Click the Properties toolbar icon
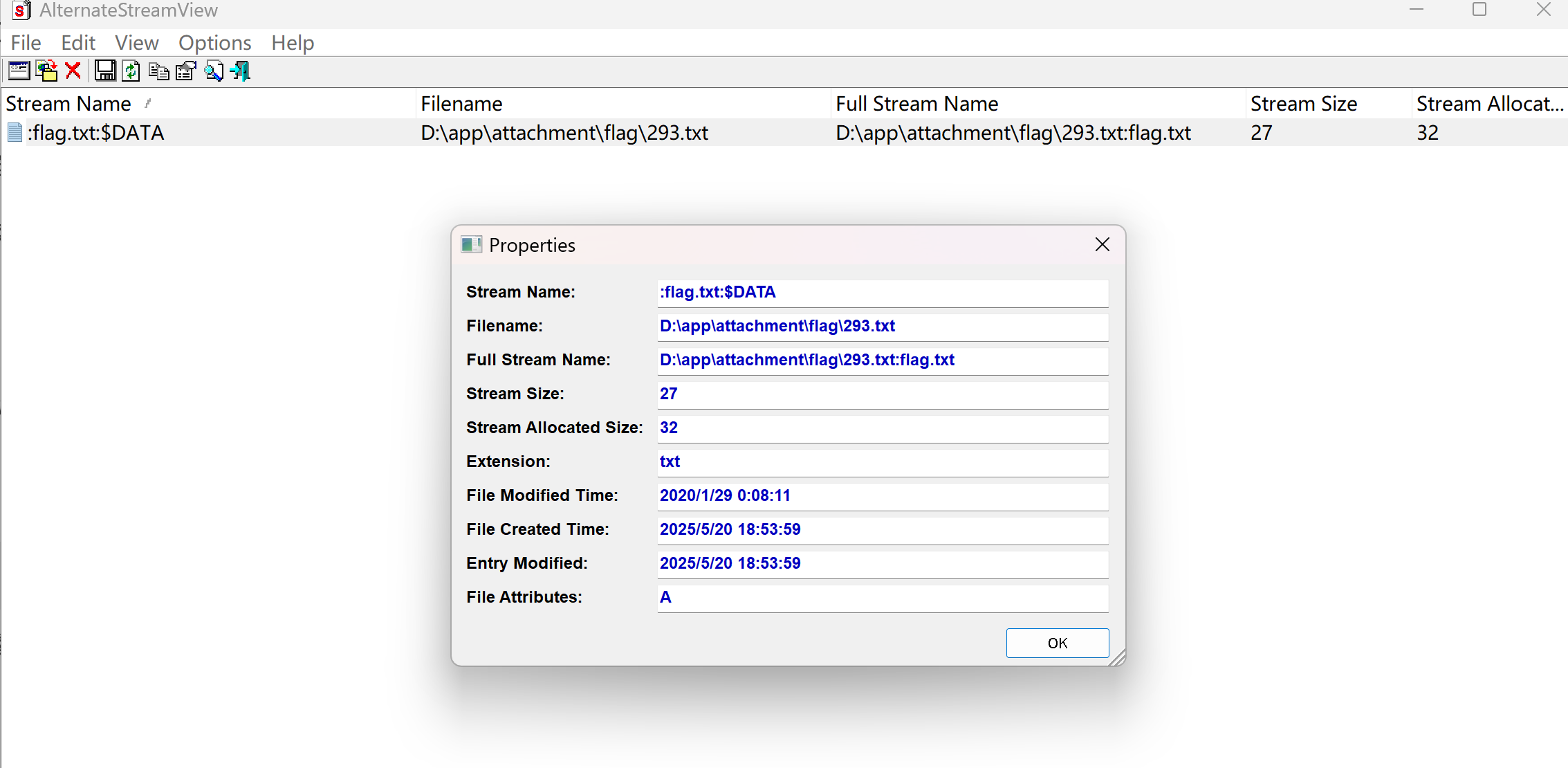 [185, 71]
